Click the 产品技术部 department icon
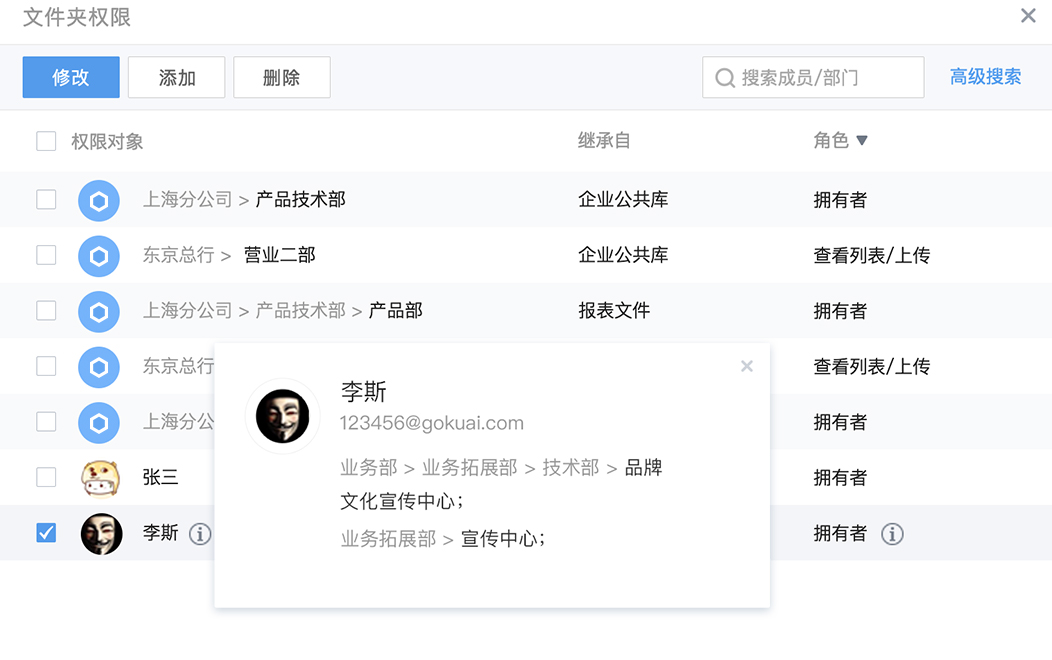1052x660 pixels. pos(99,200)
